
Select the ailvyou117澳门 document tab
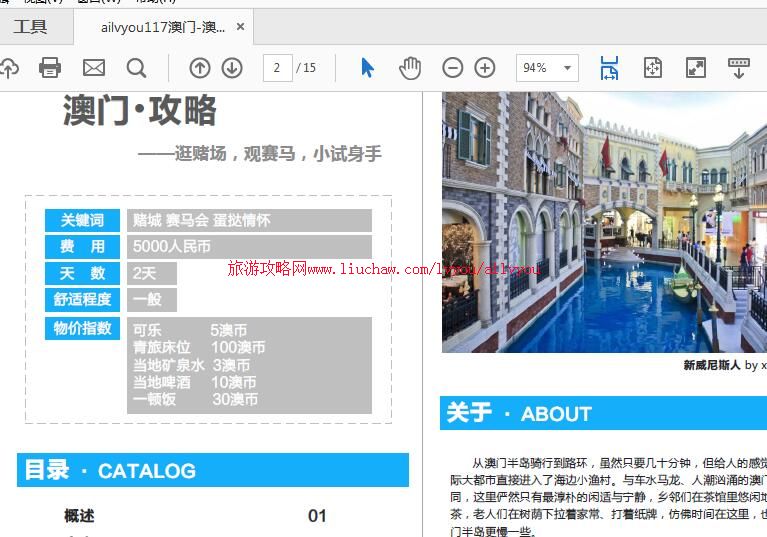pyautogui.click(x=162, y=27)
